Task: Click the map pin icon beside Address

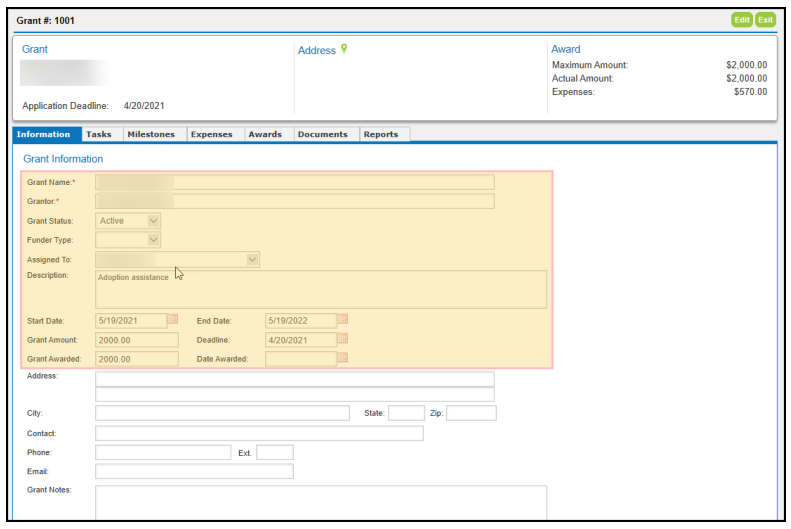Action: tap(344, 48)
